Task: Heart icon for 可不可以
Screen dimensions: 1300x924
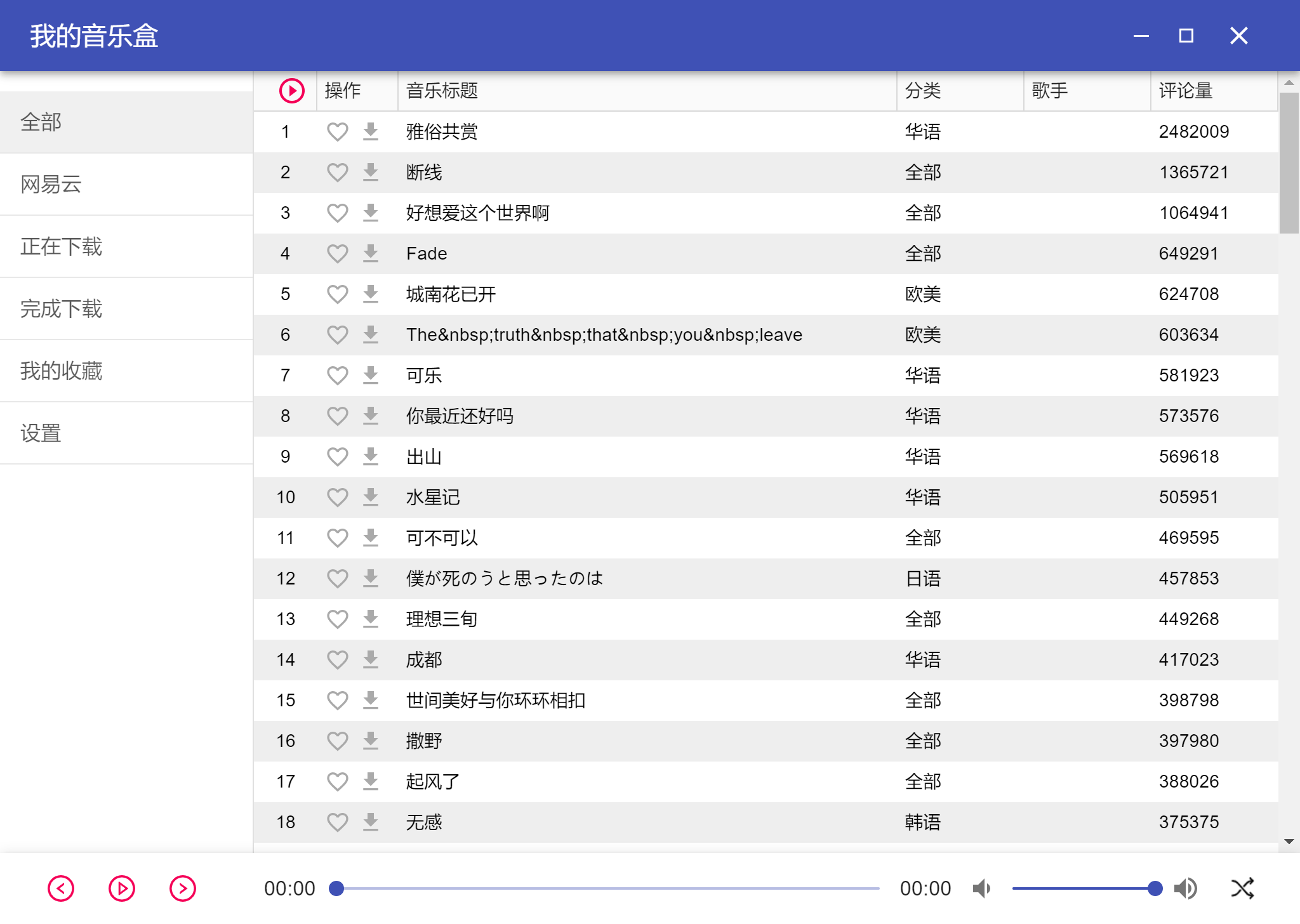Action: coord(337,538)
